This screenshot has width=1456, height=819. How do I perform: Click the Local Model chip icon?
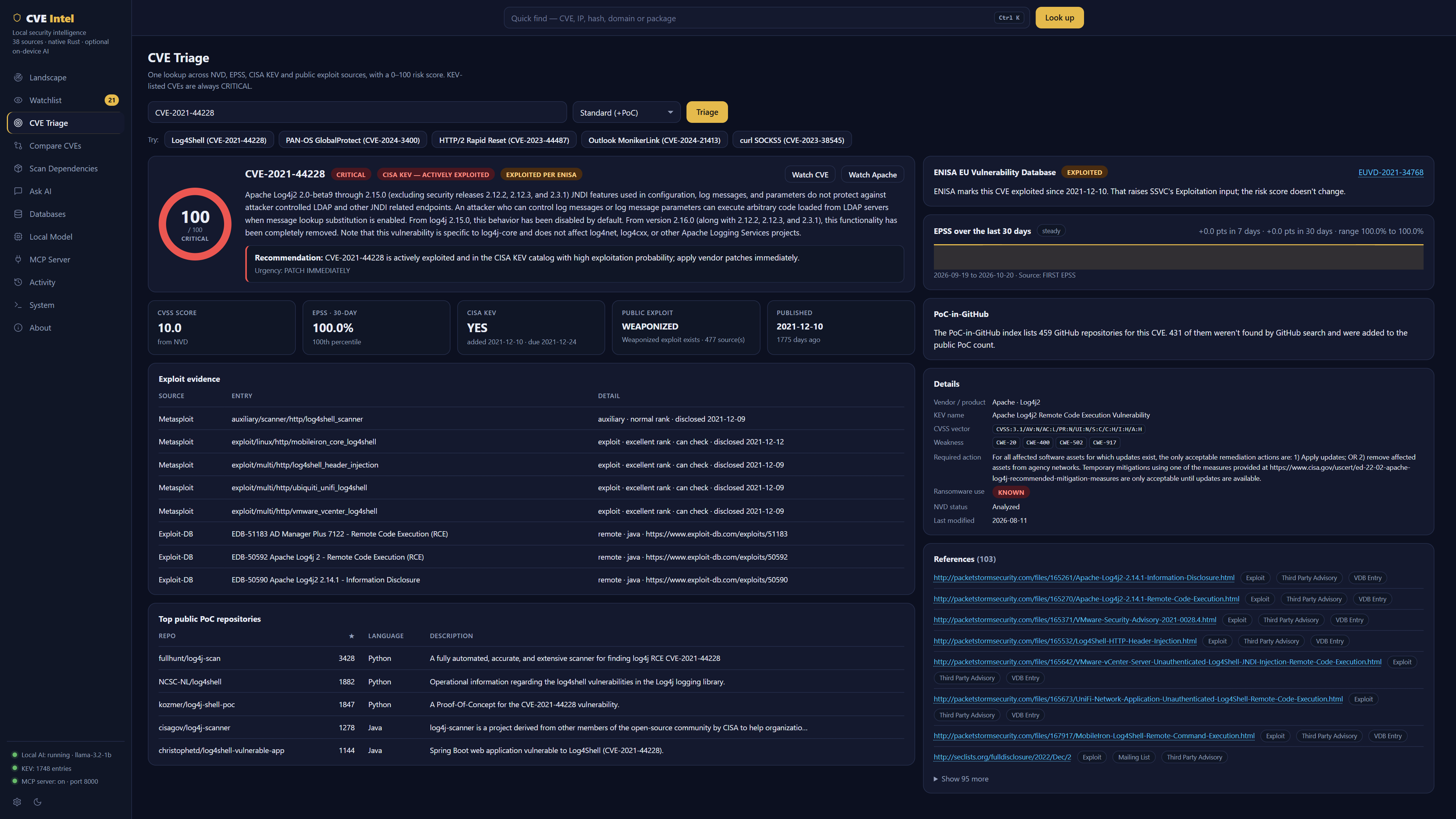point(18,237)
